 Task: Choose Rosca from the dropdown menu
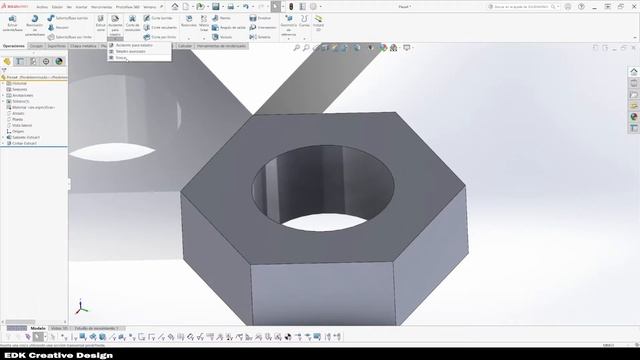click(139, 58)
